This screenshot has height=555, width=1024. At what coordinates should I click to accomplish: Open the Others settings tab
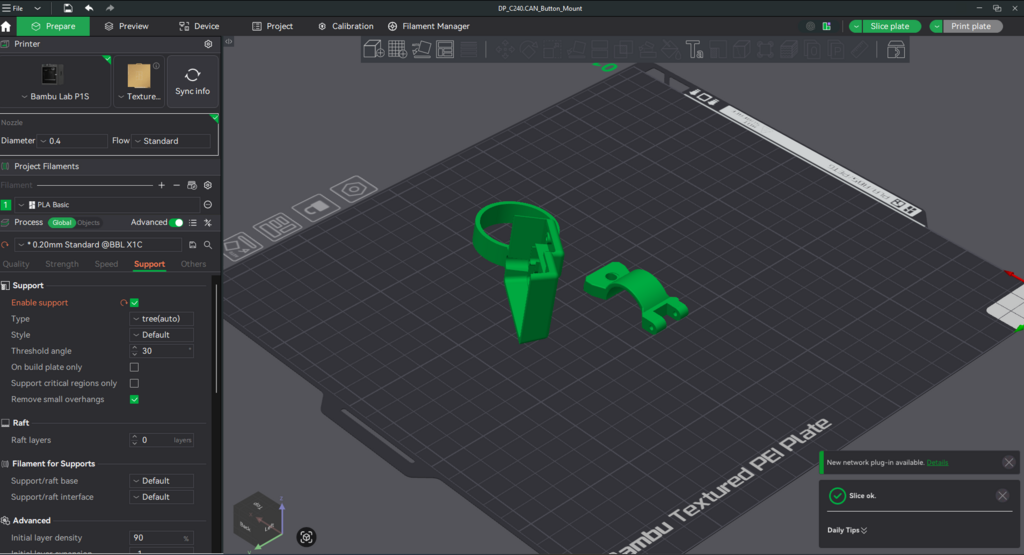(193, 264)
